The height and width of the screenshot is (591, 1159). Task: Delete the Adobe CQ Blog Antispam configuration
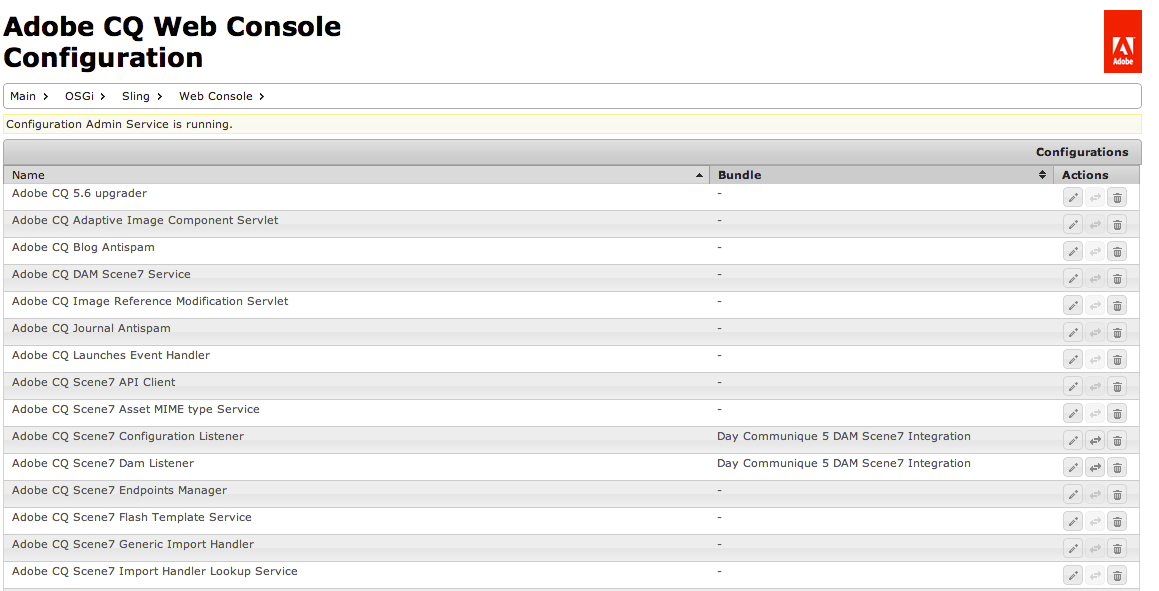pyautogui.click(x=1117, y=251)
